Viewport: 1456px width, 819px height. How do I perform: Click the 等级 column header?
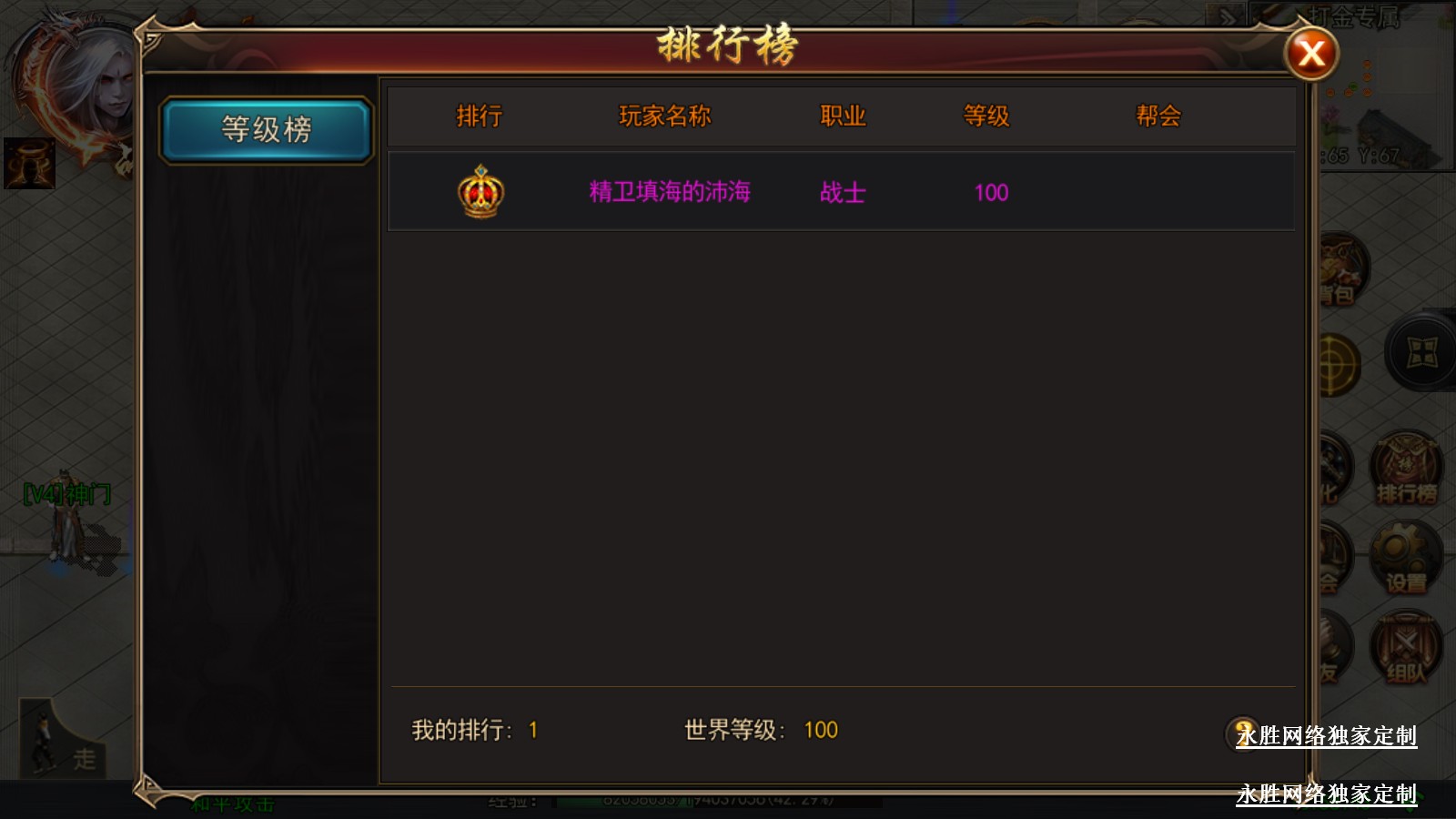(986, 116)
